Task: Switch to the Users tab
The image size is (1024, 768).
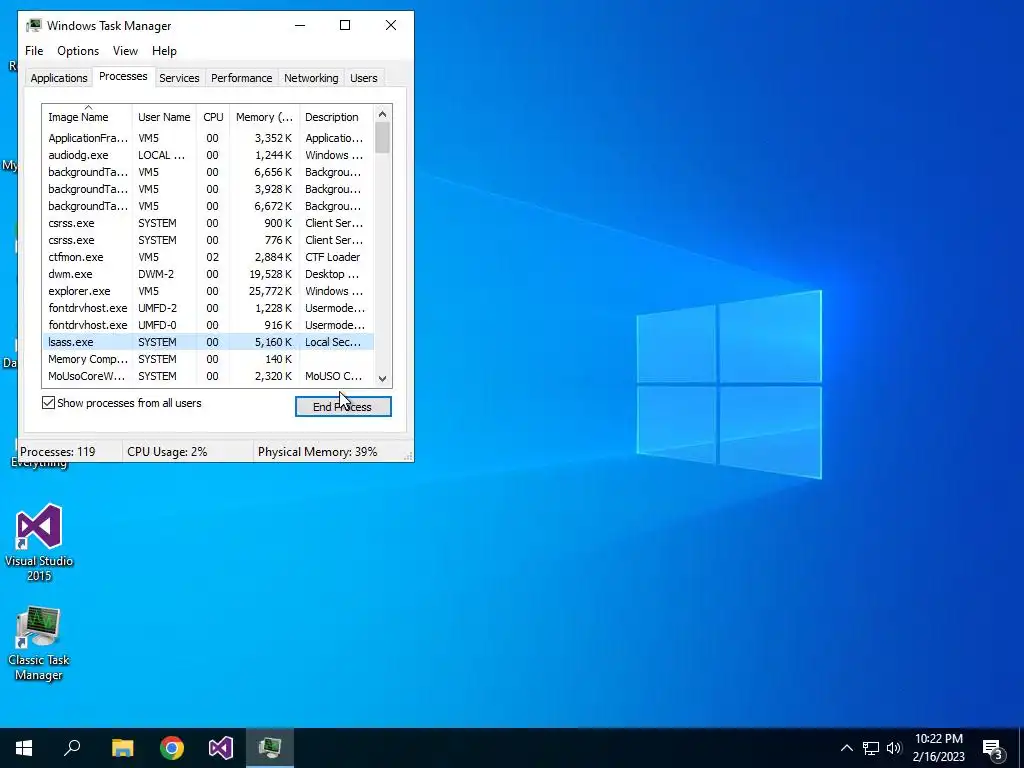Action: point(364,78)
